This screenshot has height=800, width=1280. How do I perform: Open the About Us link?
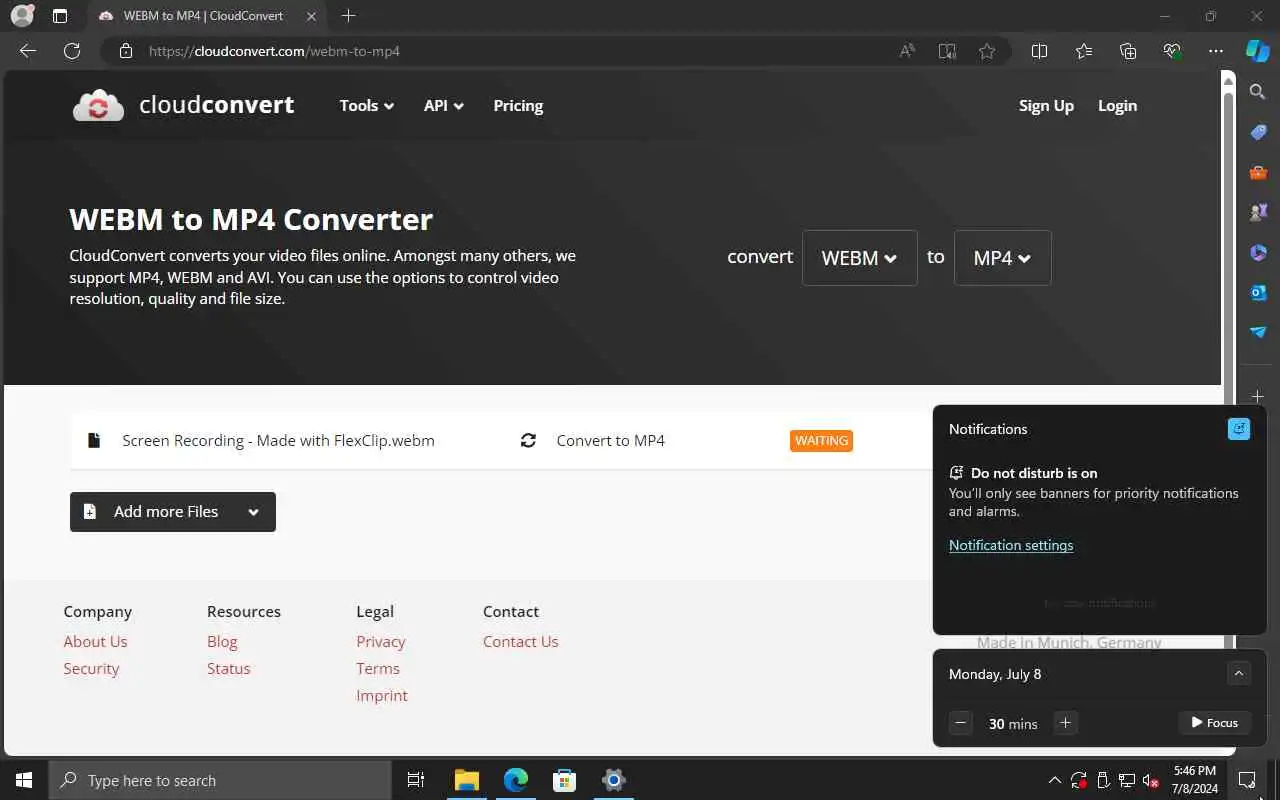coord(95,641)
